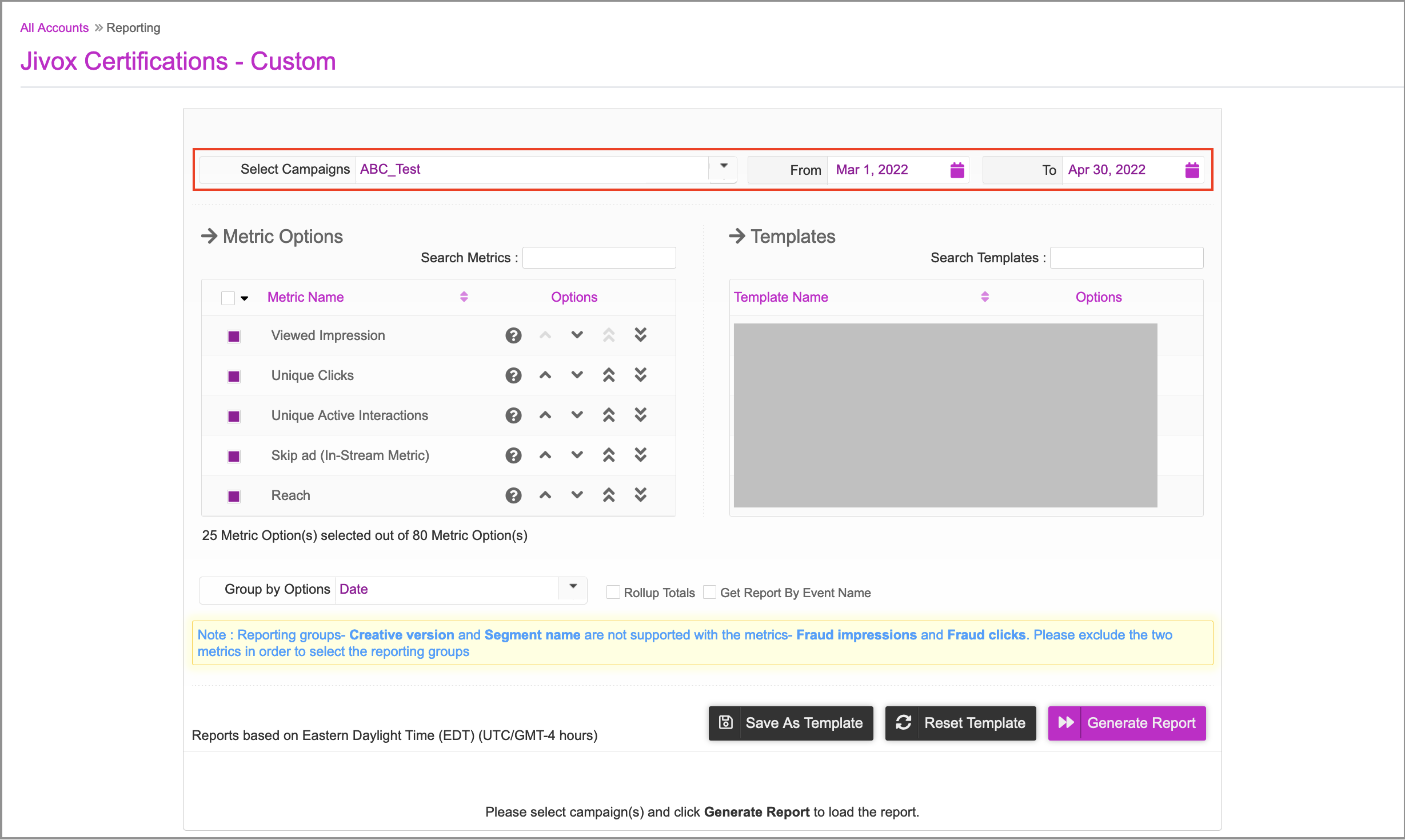Sort metrics by Metric Name

pyautogui.click(x=464, y=297)
